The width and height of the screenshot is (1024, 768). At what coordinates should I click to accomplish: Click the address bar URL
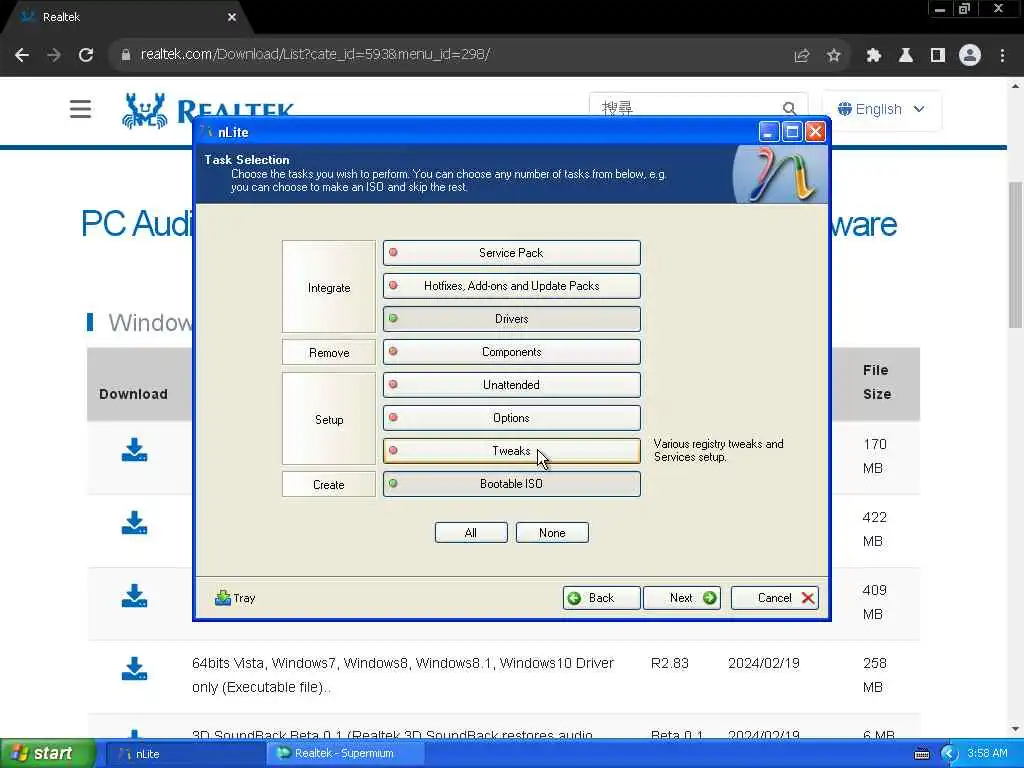pyautogui.click(x=315, y=54)
